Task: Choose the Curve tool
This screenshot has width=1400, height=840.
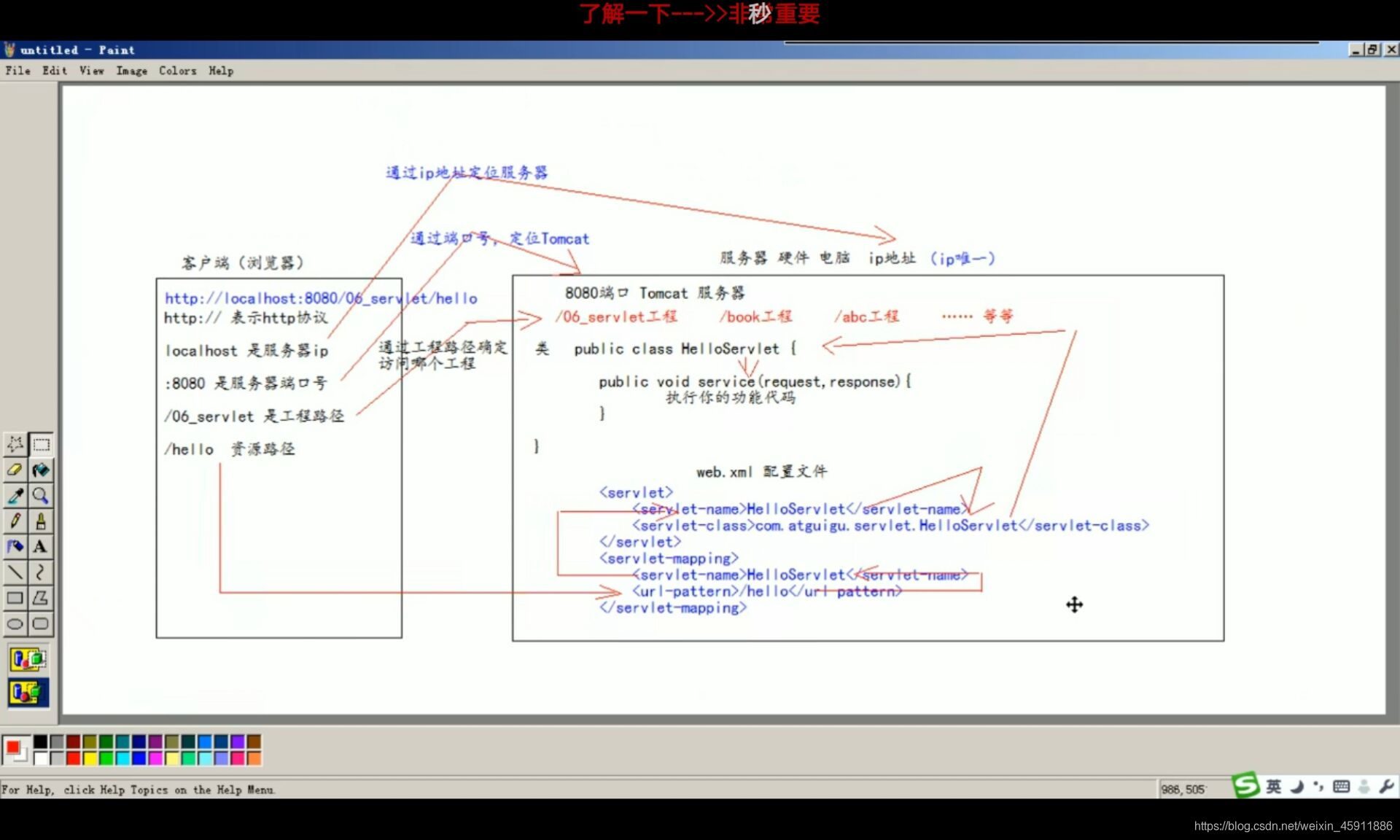Action: 41,572
